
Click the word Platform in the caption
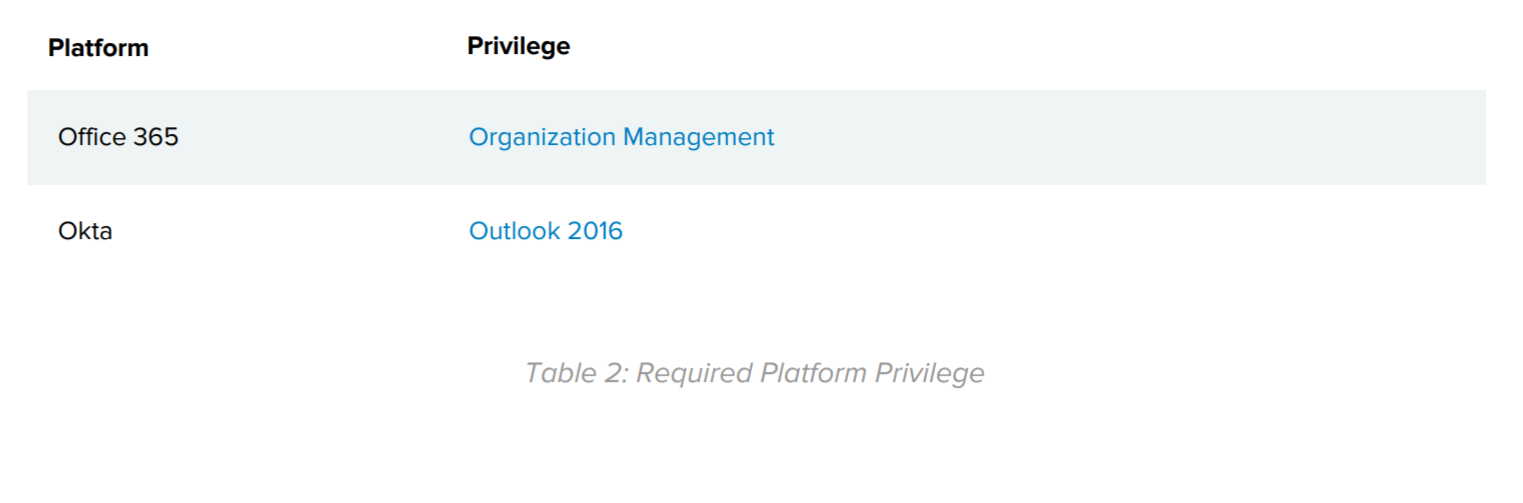[x=813, y=373]
